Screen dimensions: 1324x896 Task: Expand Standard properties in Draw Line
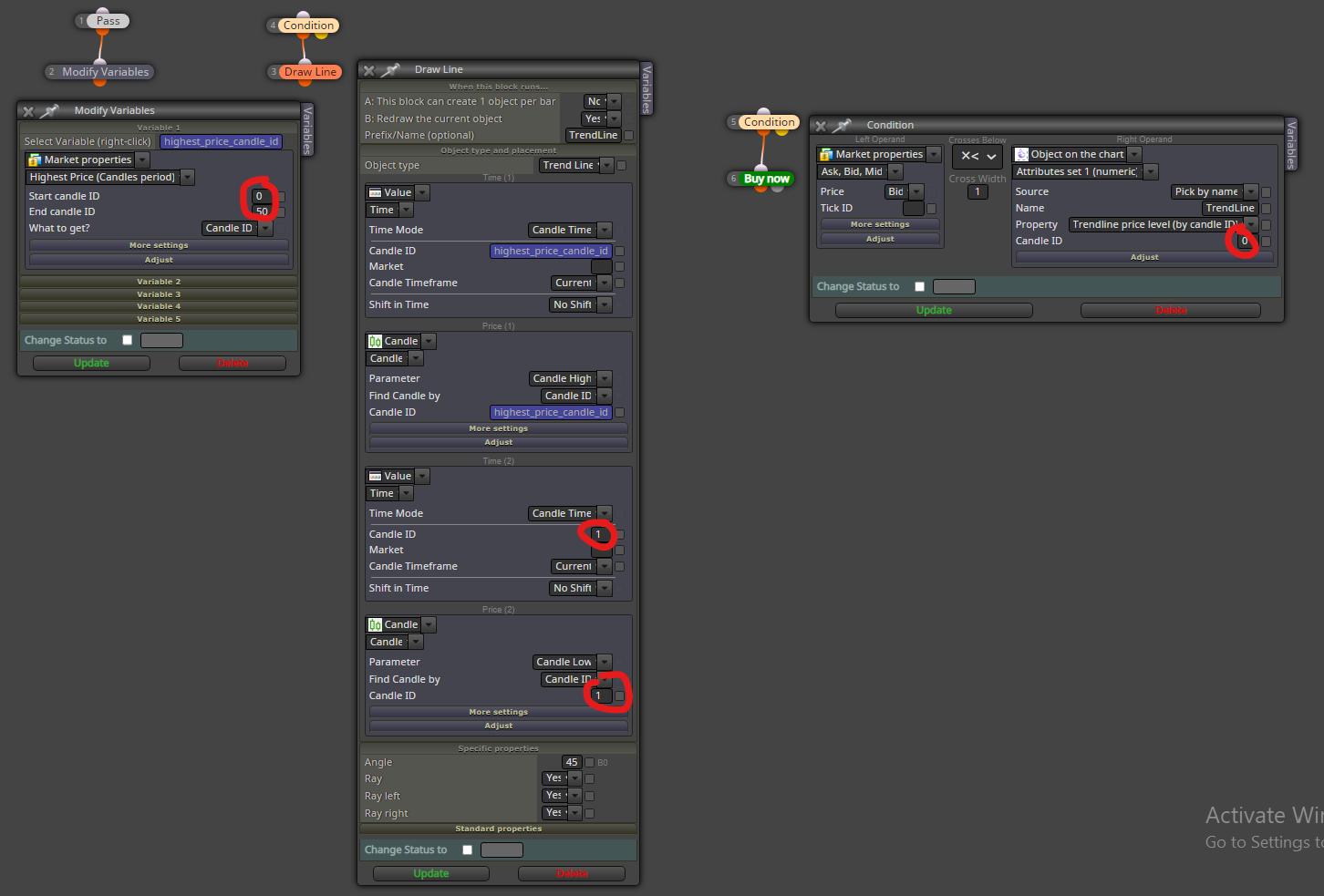[x=498, y=829]
